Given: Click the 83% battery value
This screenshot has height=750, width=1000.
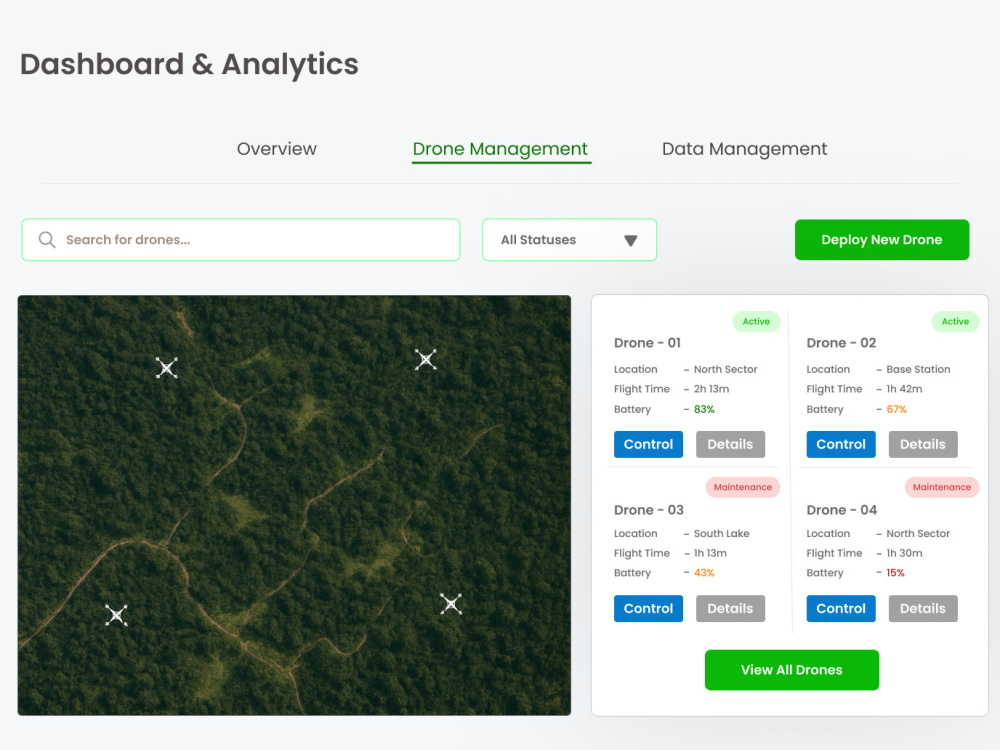Looking at the screenshot, I should click(704, 409).
